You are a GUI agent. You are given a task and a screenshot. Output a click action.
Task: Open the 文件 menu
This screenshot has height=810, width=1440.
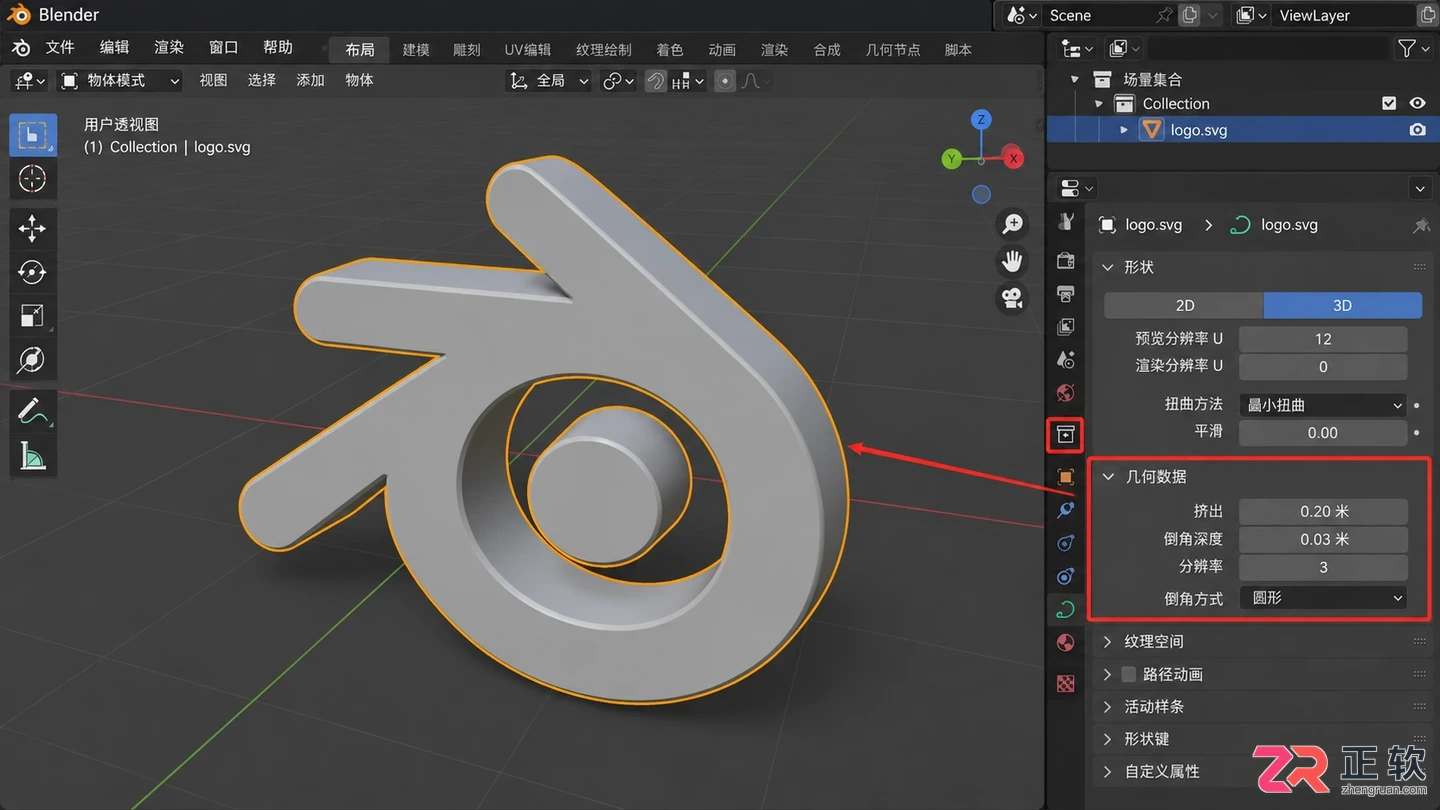pos(60,48)
